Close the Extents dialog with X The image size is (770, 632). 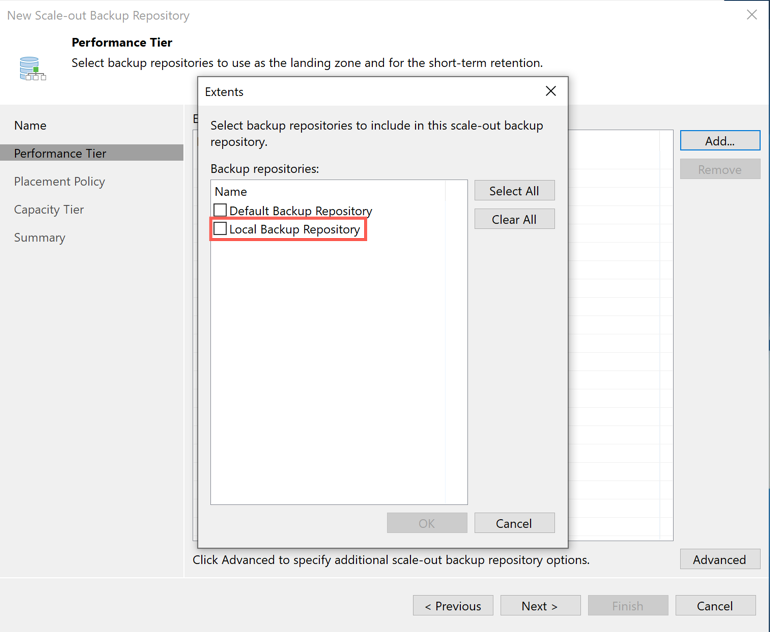(550, 91)
